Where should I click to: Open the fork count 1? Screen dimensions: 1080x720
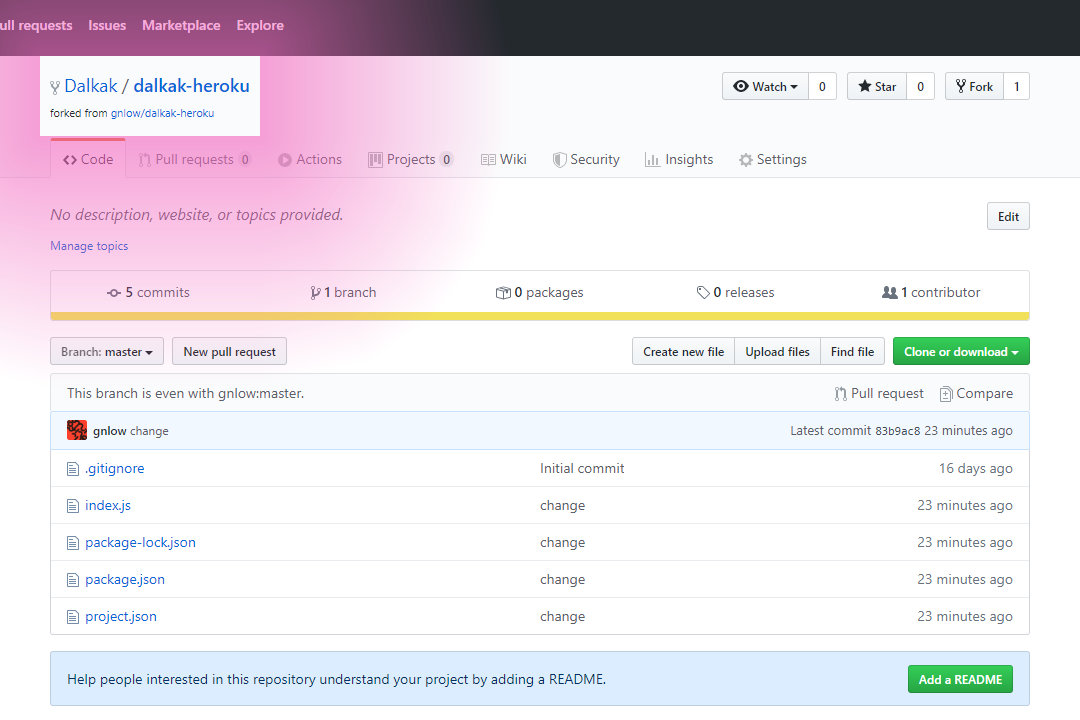tap(1017, 86)
